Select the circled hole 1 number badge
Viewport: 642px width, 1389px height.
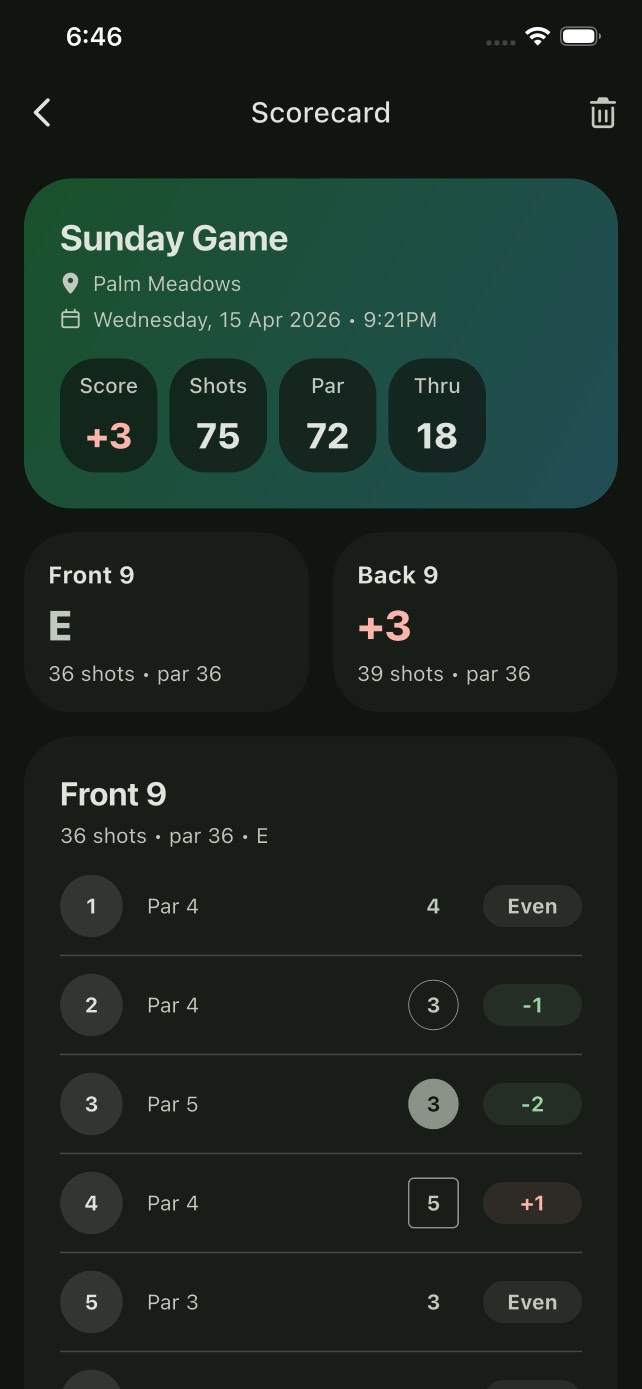[91, 906]
